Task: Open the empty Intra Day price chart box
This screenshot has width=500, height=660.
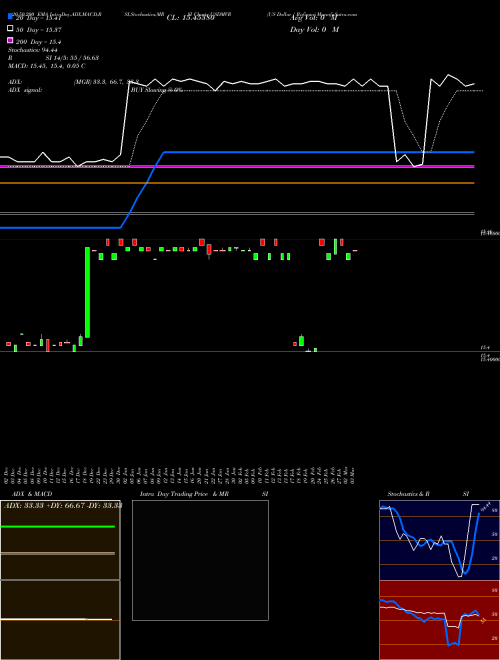Action: click(x=200, y=560)
